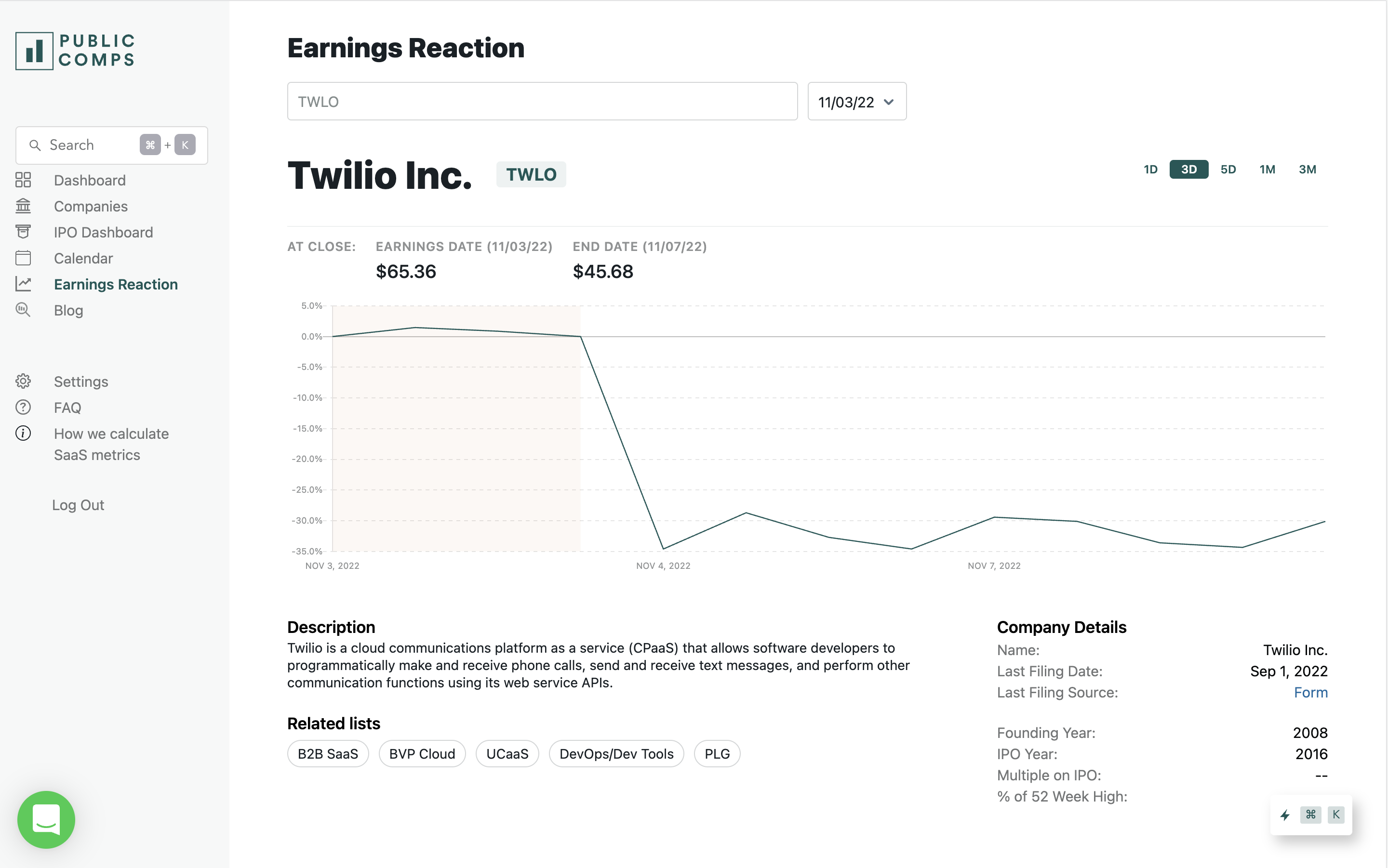Image resolution: width=1388 pixels, height=868 pixels.
Task: Open the 11/03/22 earnings date dropdown
Action: tap(857, 102)
